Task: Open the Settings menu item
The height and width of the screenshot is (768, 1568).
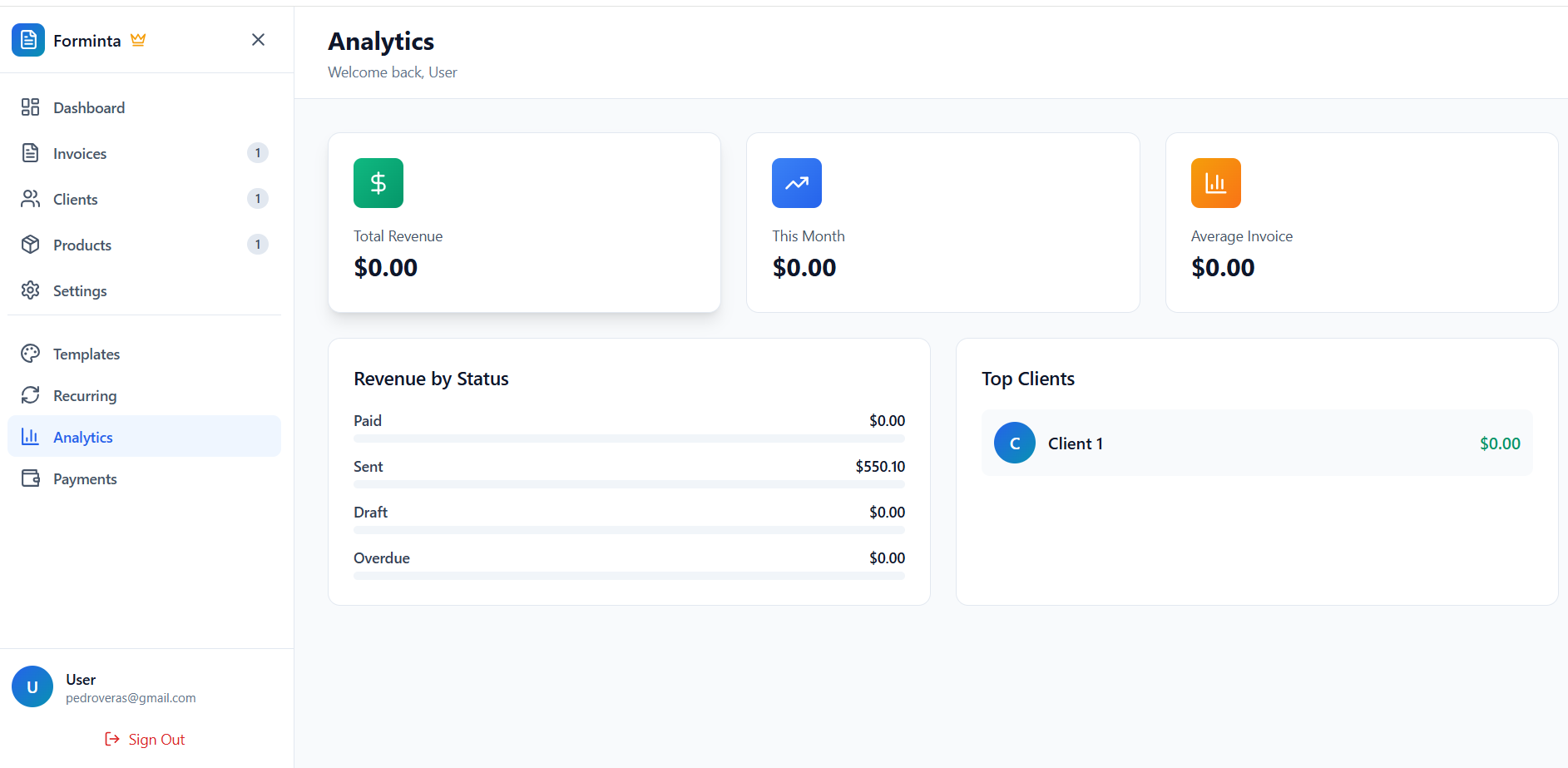Action: pos(145,290)
